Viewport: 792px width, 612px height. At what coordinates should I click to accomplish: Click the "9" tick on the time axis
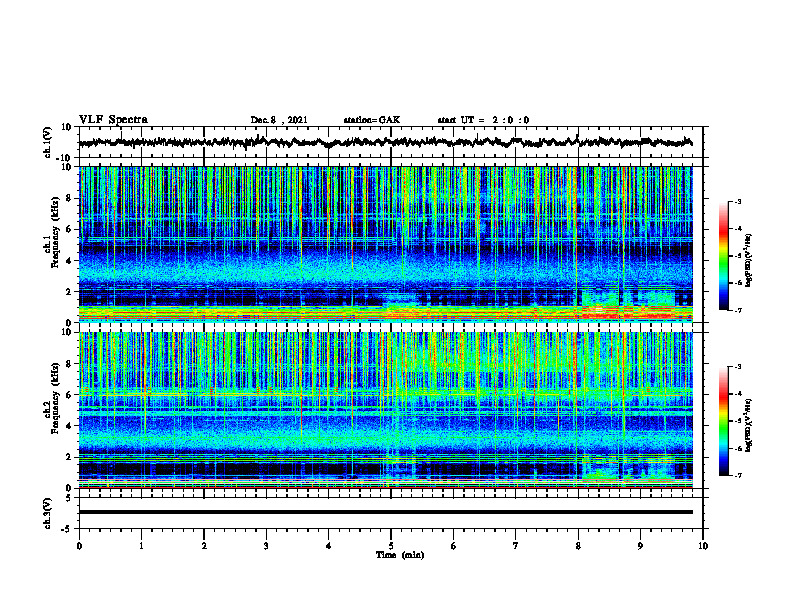640,546
